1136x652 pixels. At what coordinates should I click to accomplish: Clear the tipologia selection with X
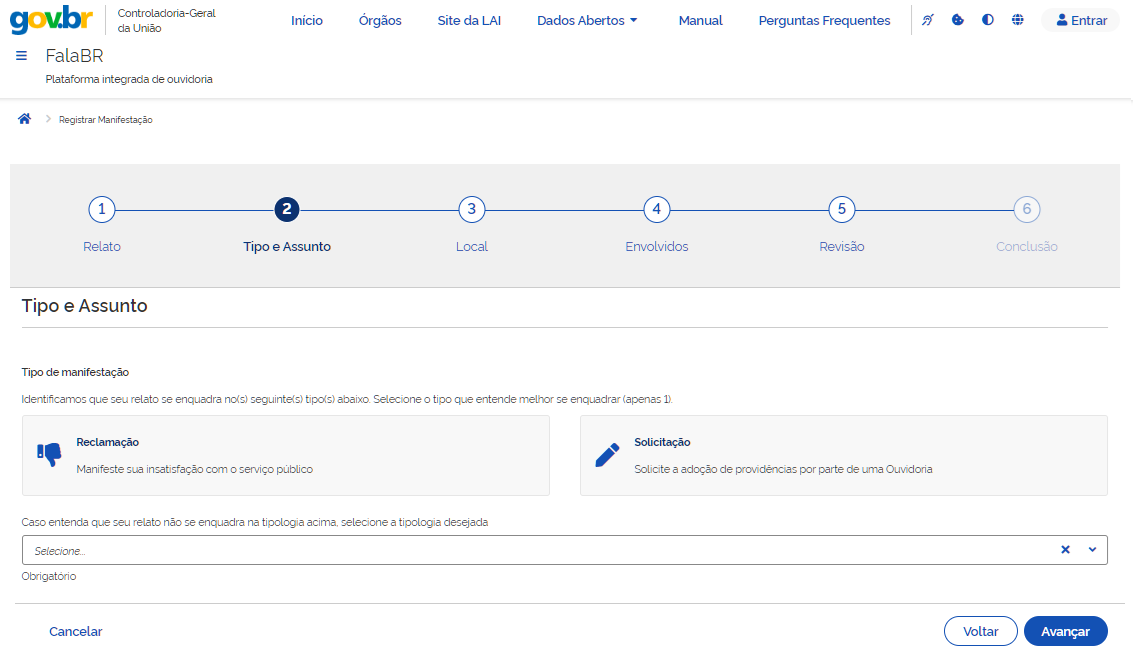(x=1065, y=550)
